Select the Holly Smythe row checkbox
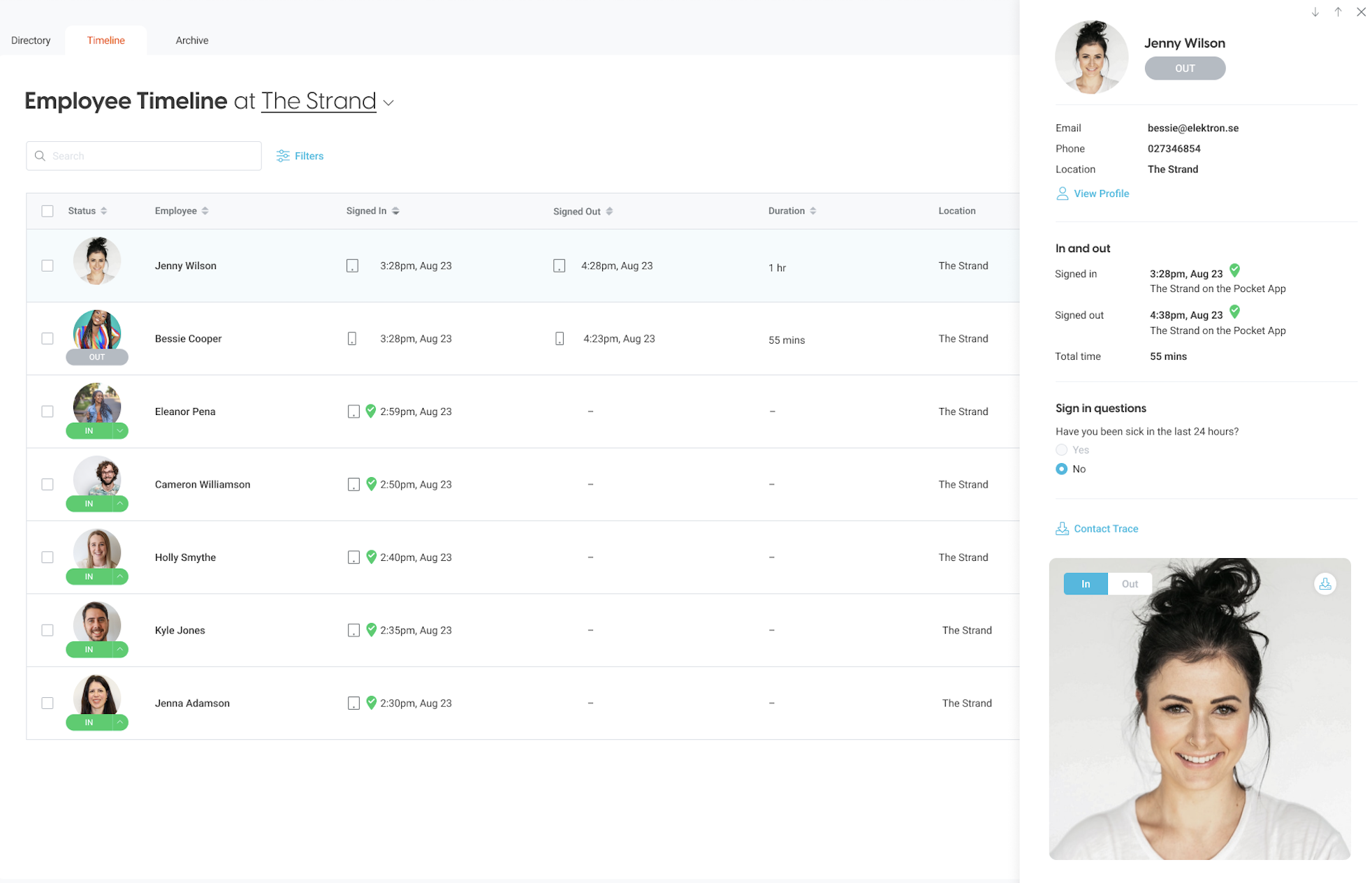 pos(48,557)
